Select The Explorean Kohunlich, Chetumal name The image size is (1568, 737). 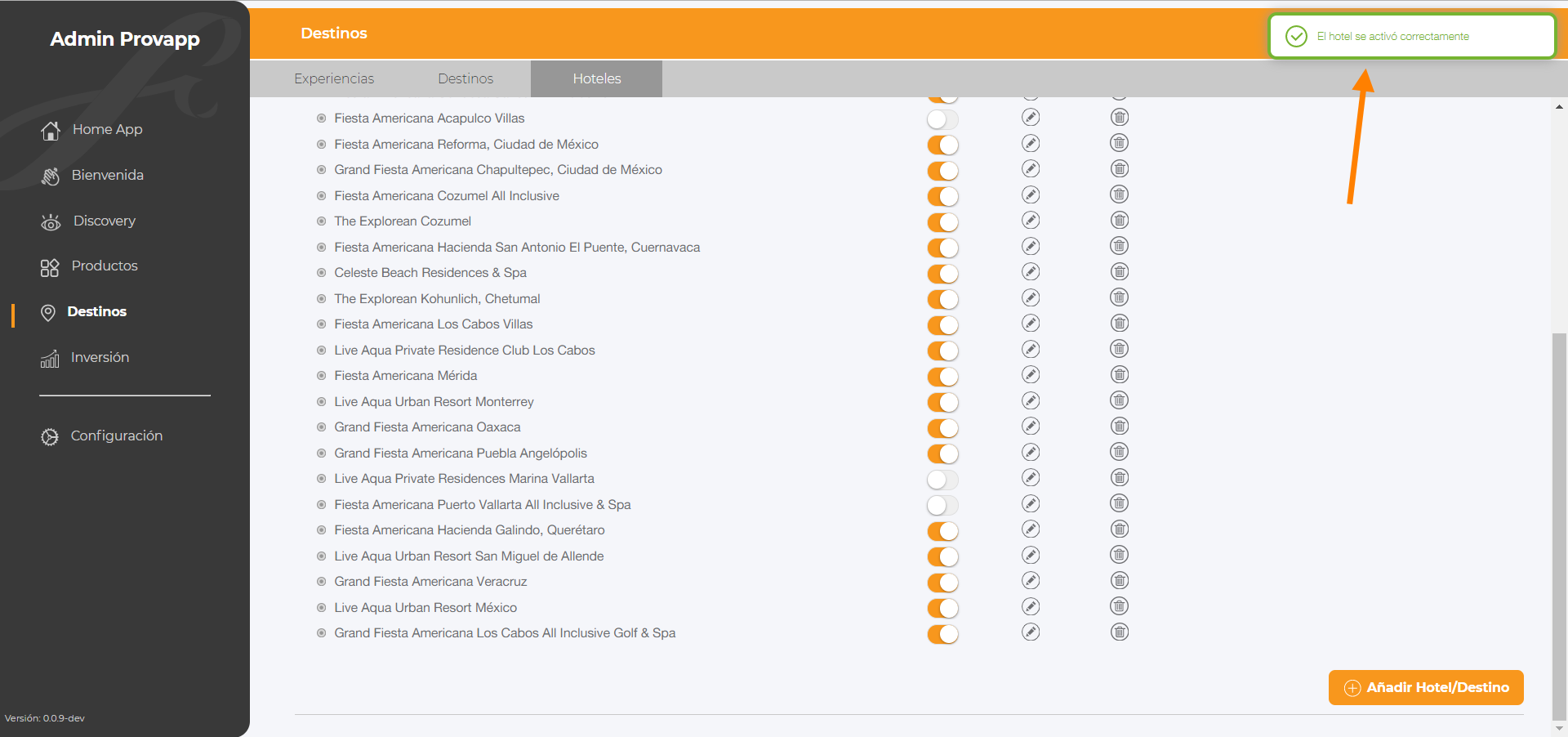coord(437,298)
